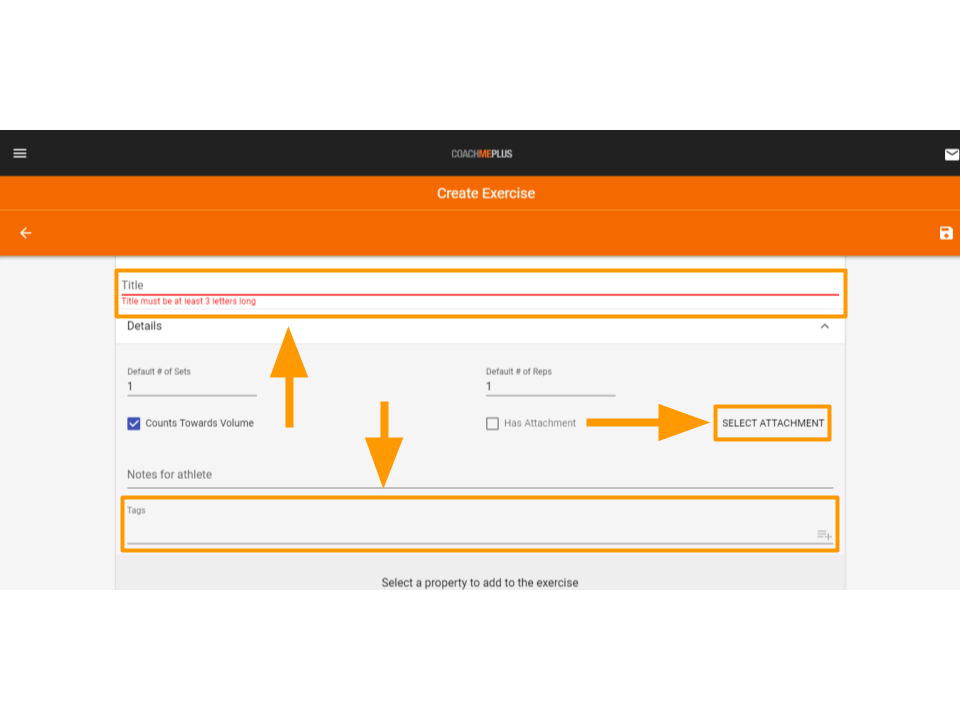Click the 'Select a property to add' text

pyautogui.click(x=480, y=582)
